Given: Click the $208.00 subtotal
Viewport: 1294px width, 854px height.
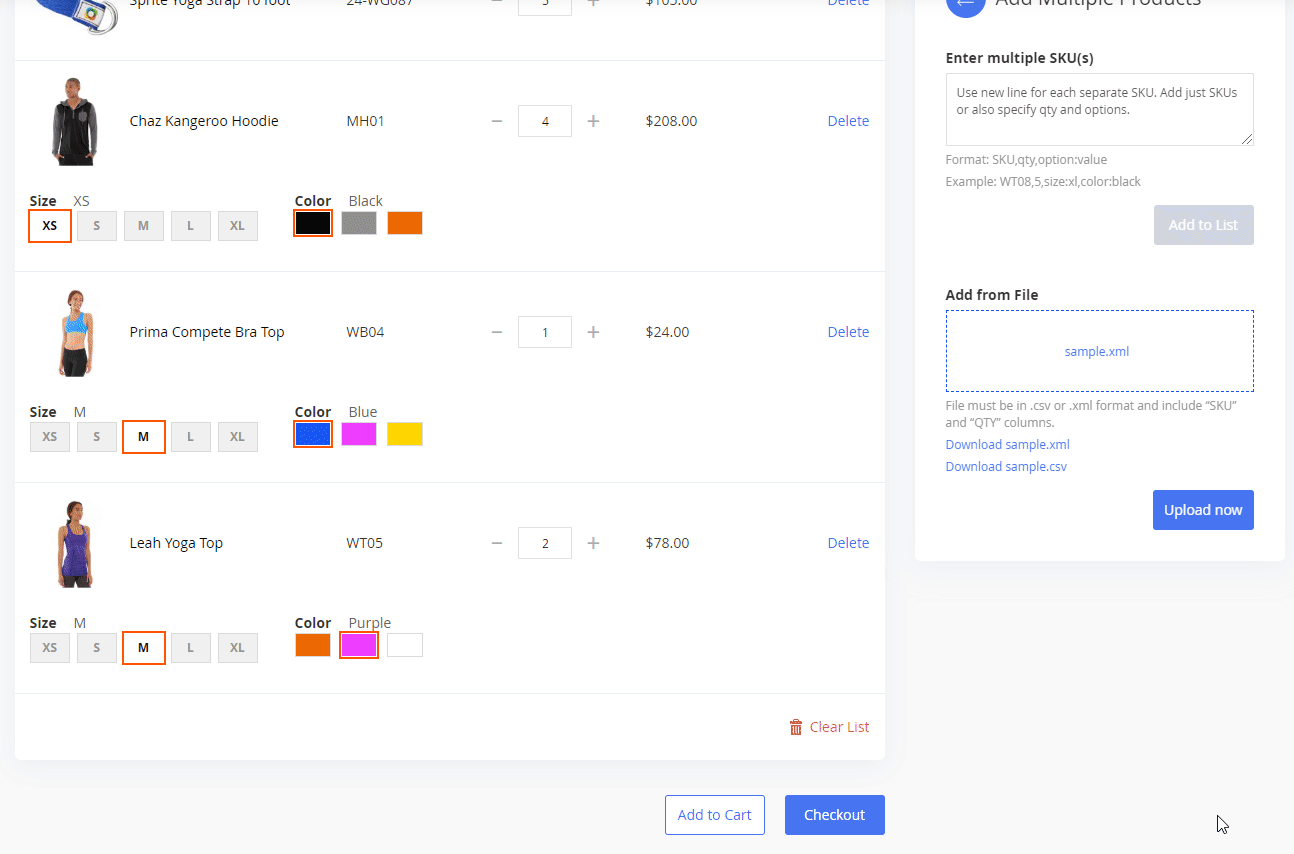Looking at the screenshot, I should (671, 121).
